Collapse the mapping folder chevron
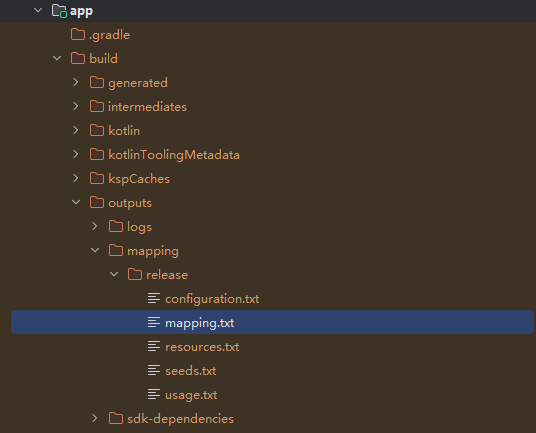The height and width of the screenshot is (433, 536). point(95,251)
